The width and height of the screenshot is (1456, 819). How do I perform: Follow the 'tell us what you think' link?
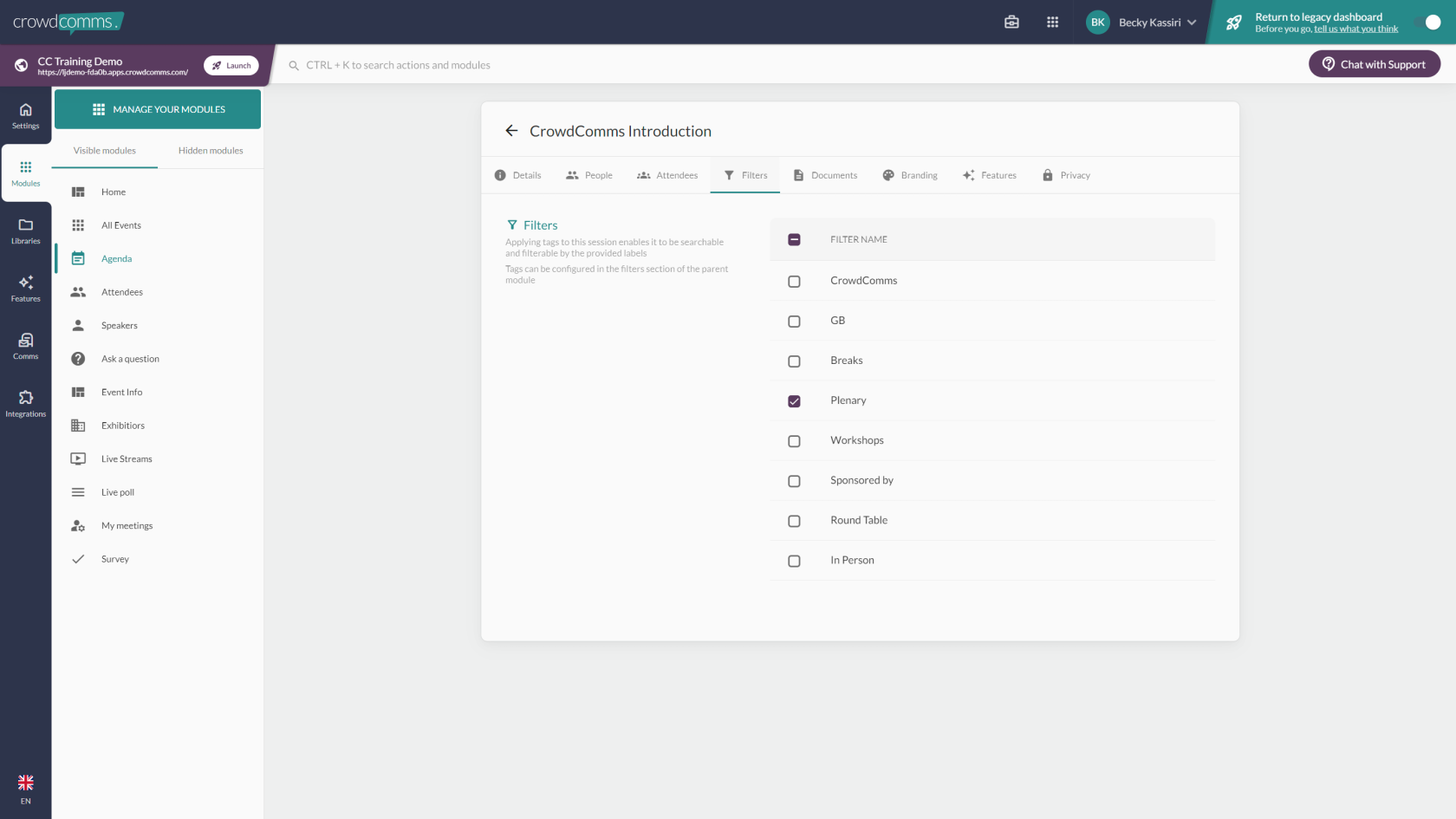coord(1355,29)
